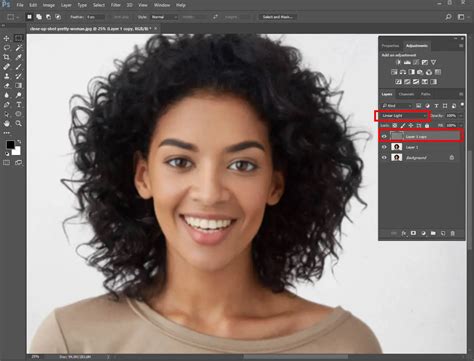Select the Horizontal Type tool

pos(19,104)
